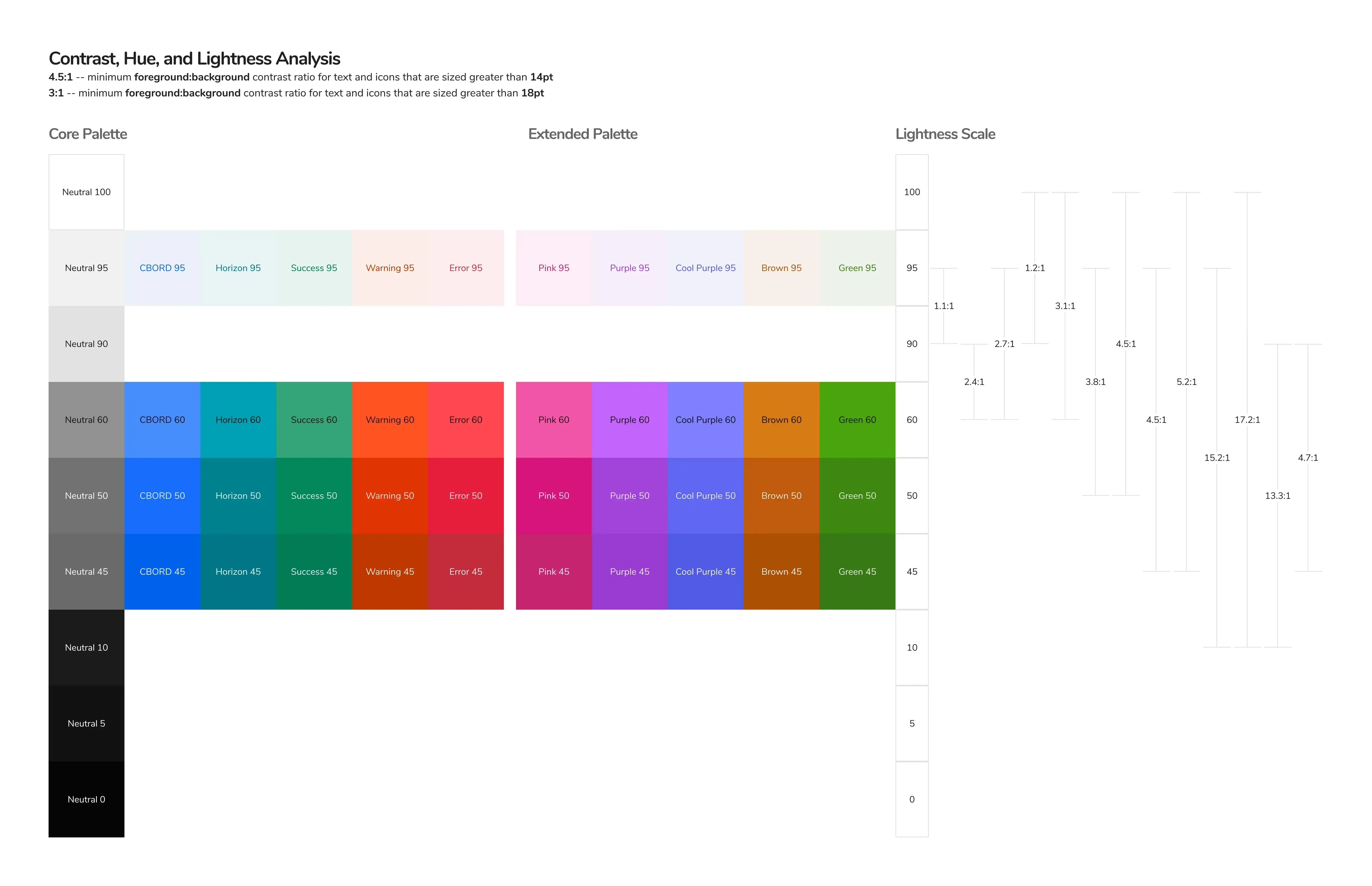Screen dimensions: 1372x886
Task: Click the Purple 95 color swatch
Action: coord(629,267)
